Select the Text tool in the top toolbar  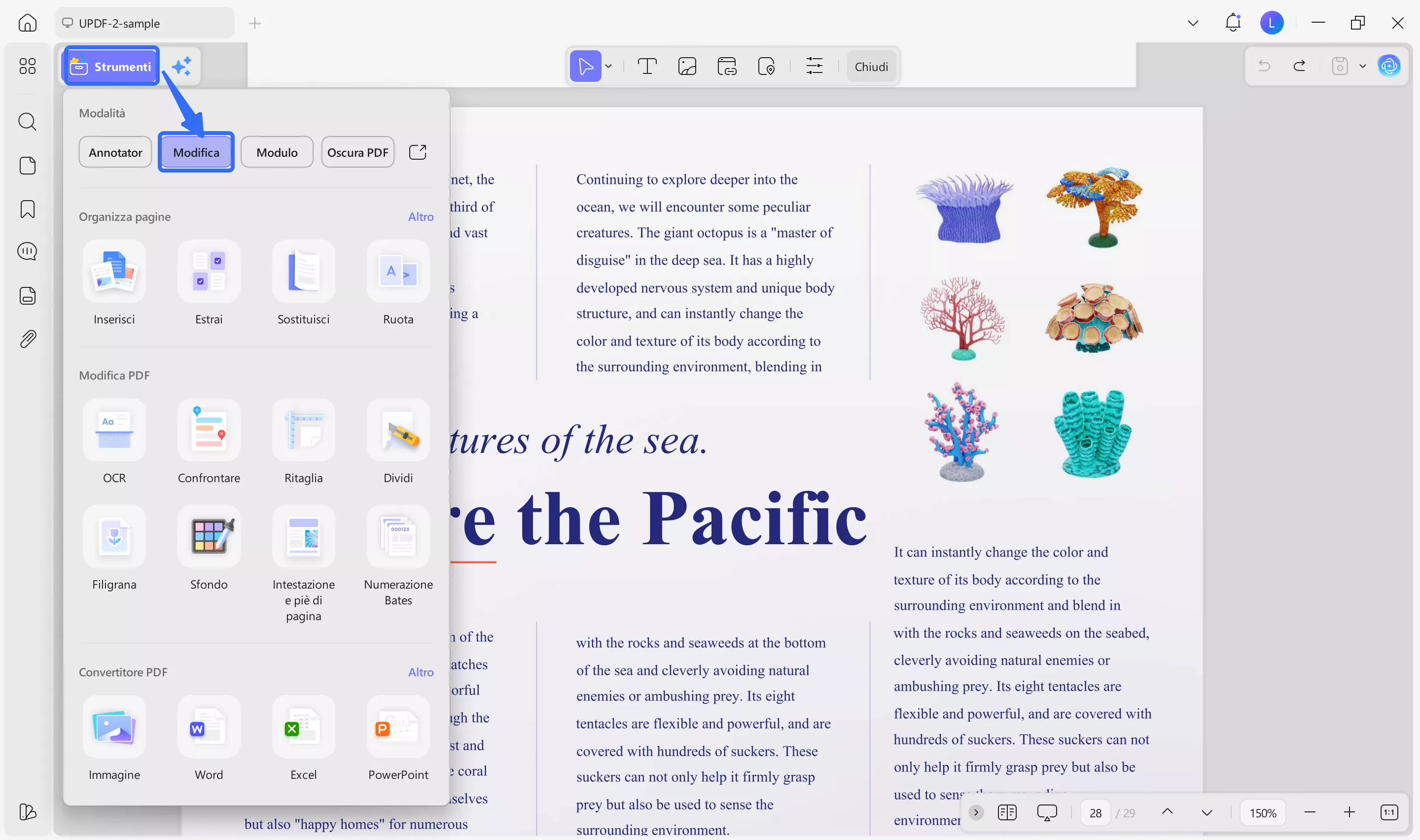[x=647, y=66]
